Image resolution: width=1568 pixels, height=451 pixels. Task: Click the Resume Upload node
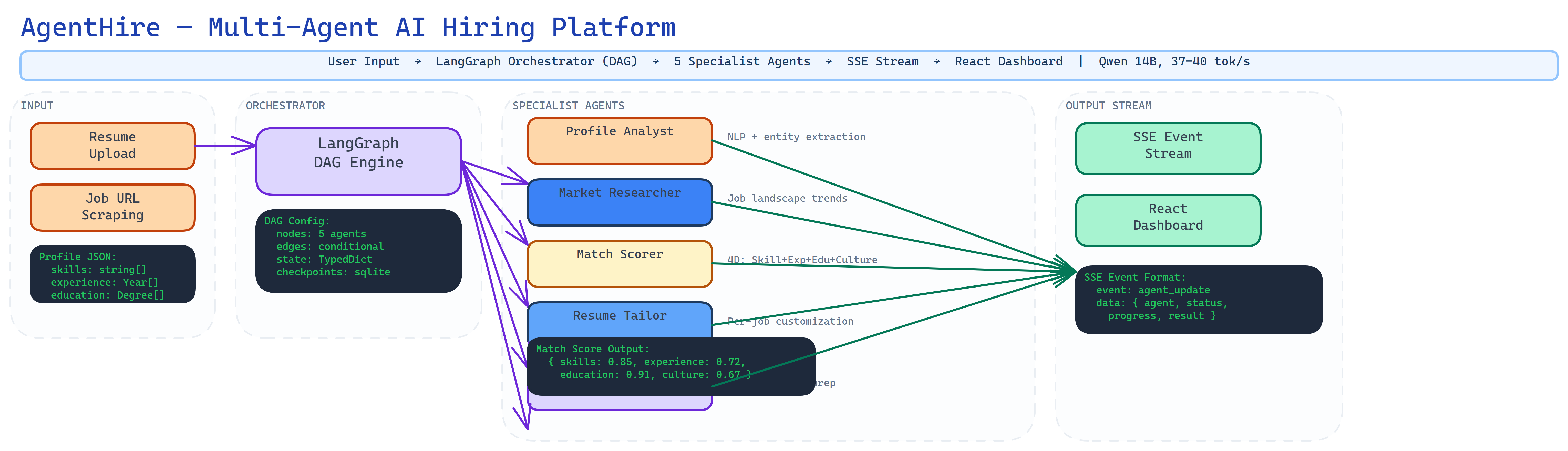click(x=113, y=146)
